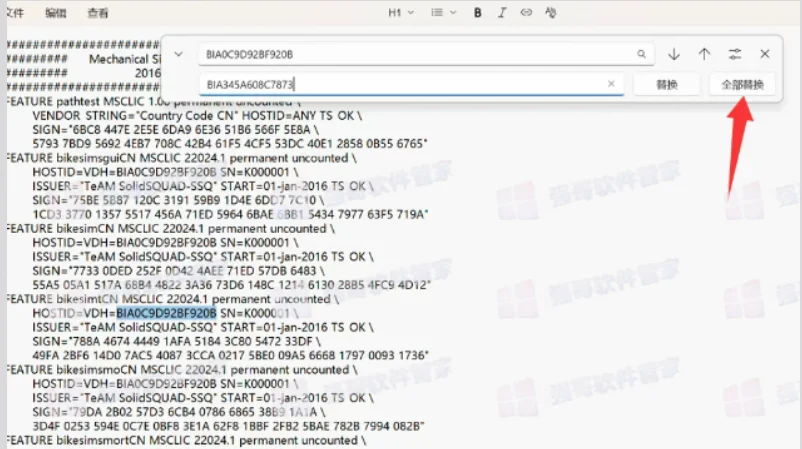Clear the replace field text
802x449 pixels.
click(x=611, y=84)
